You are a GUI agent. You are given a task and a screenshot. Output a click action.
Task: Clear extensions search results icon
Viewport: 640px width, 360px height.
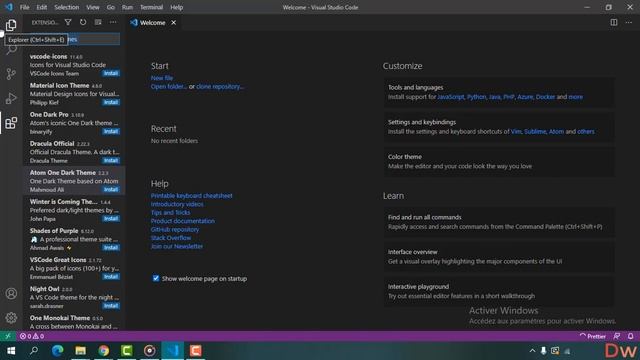click(x=98, y=22)
